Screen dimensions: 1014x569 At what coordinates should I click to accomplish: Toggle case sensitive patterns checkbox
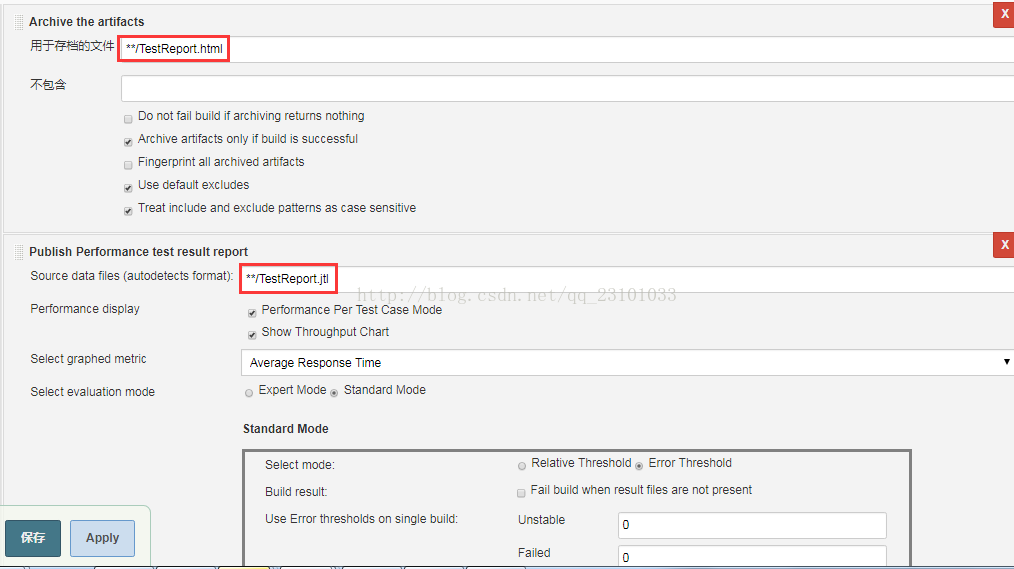(x=128, y=211)
